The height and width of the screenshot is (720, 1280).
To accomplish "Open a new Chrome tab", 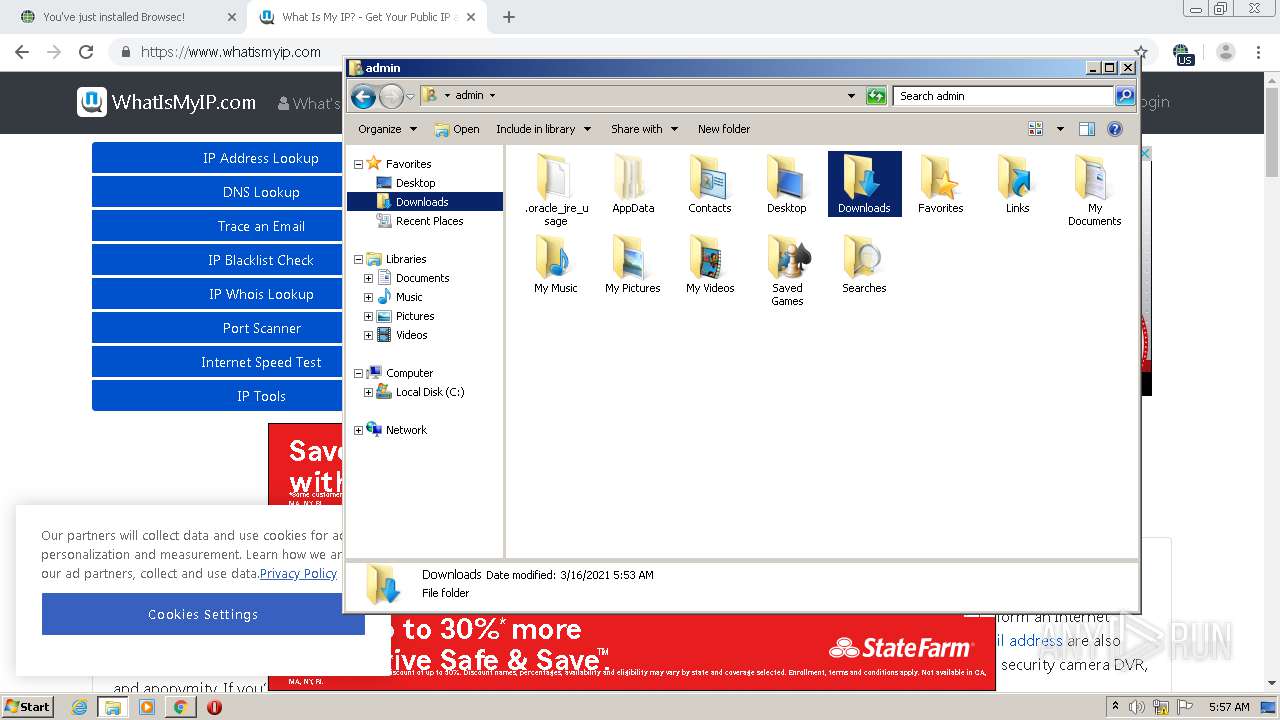I will coord(508,17).
